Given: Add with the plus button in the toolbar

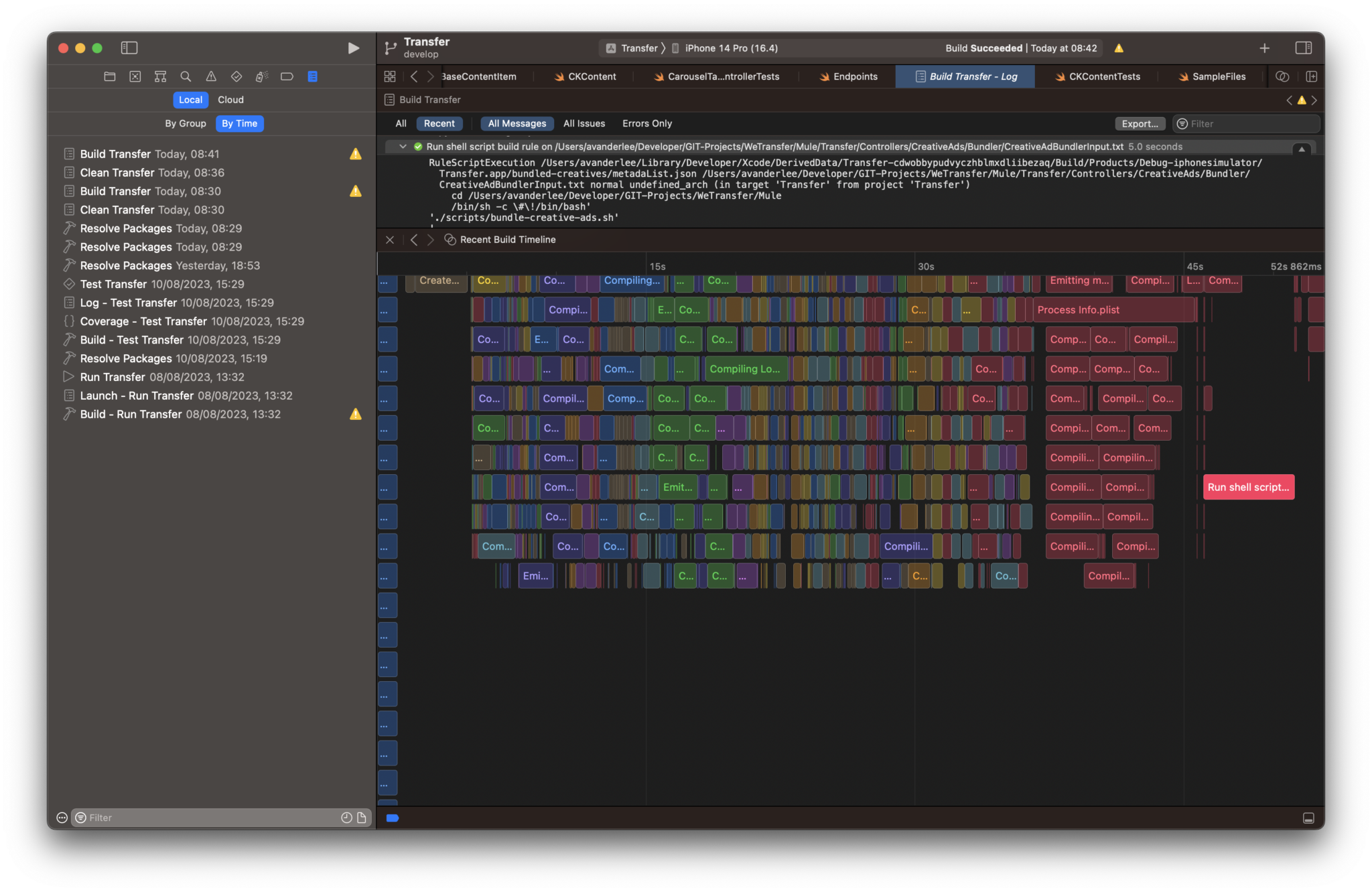Looking at the screenshot, I should 1264,48.
